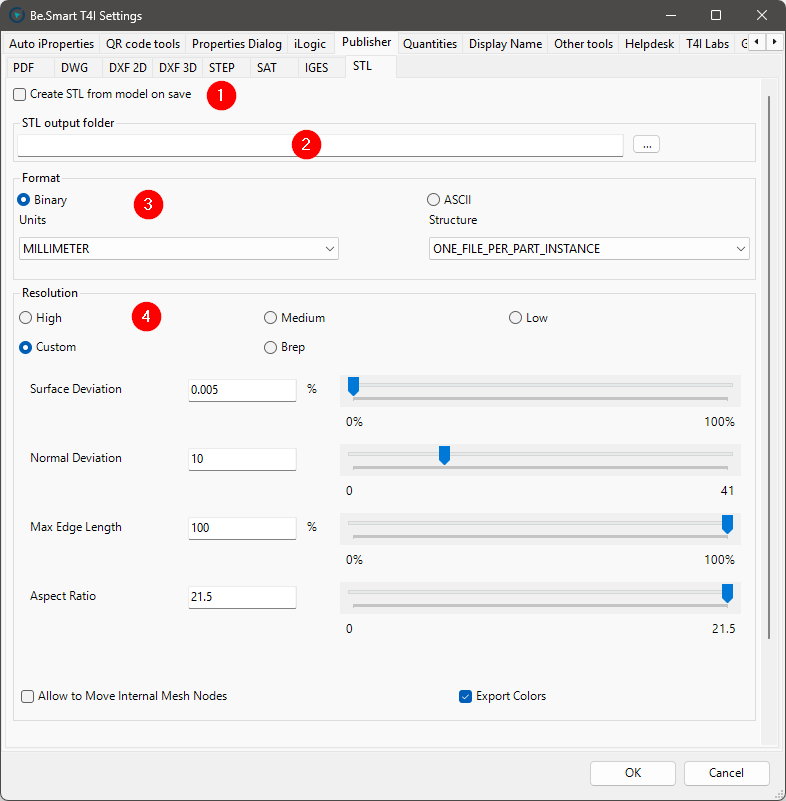Choose the High resolution option
Image resolution: width=786 pixels, height=801 pixels.
[26, 318]
